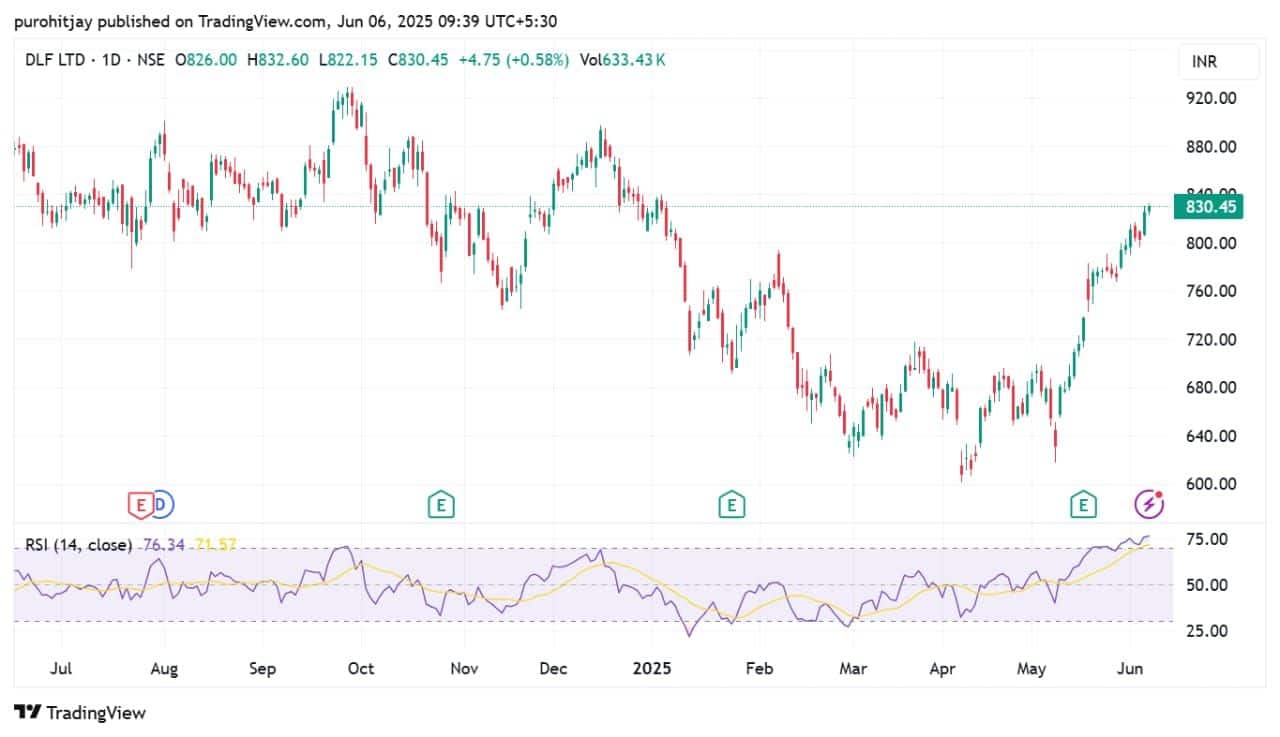Click the May label on time axis

(x=1032, y=668)
